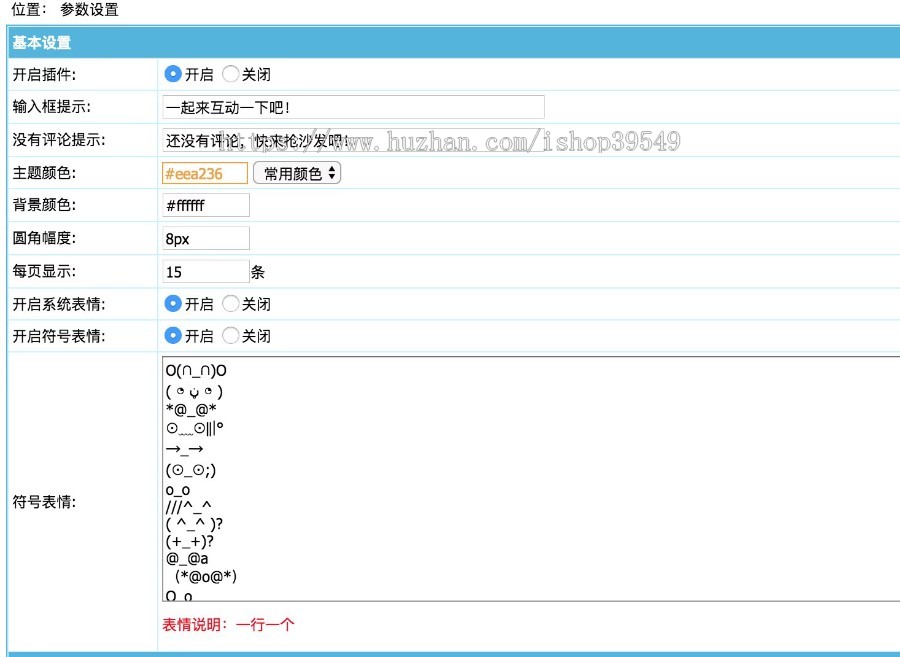Viewport: 900px width, 657px height.
Task: Click the 参数设置 breadcrumb text
Action: point(89,10)
